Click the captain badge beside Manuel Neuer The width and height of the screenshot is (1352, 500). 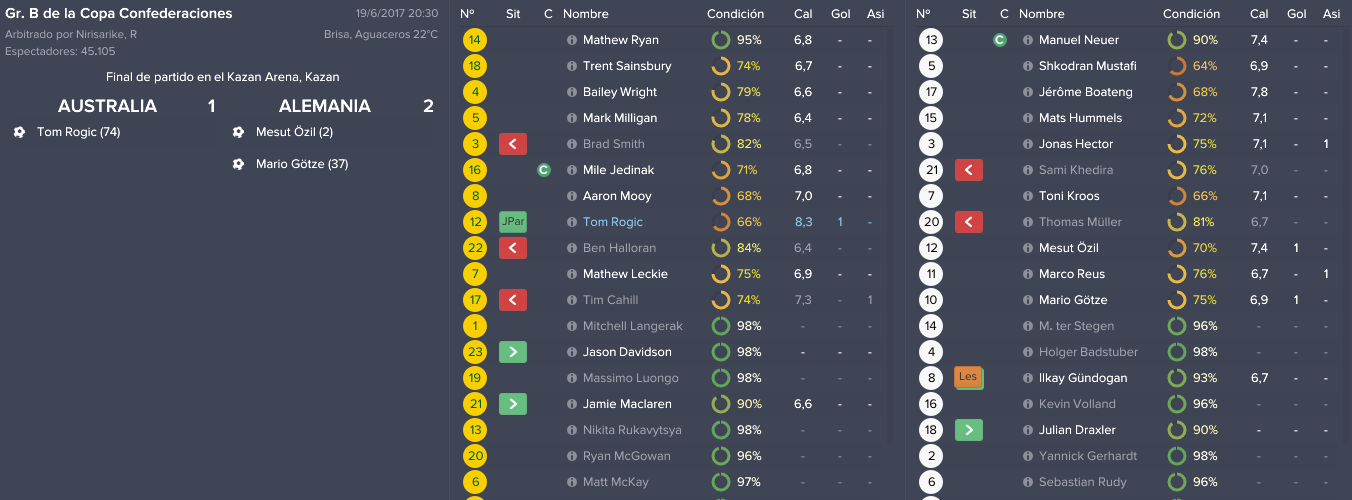click(999, 40)
